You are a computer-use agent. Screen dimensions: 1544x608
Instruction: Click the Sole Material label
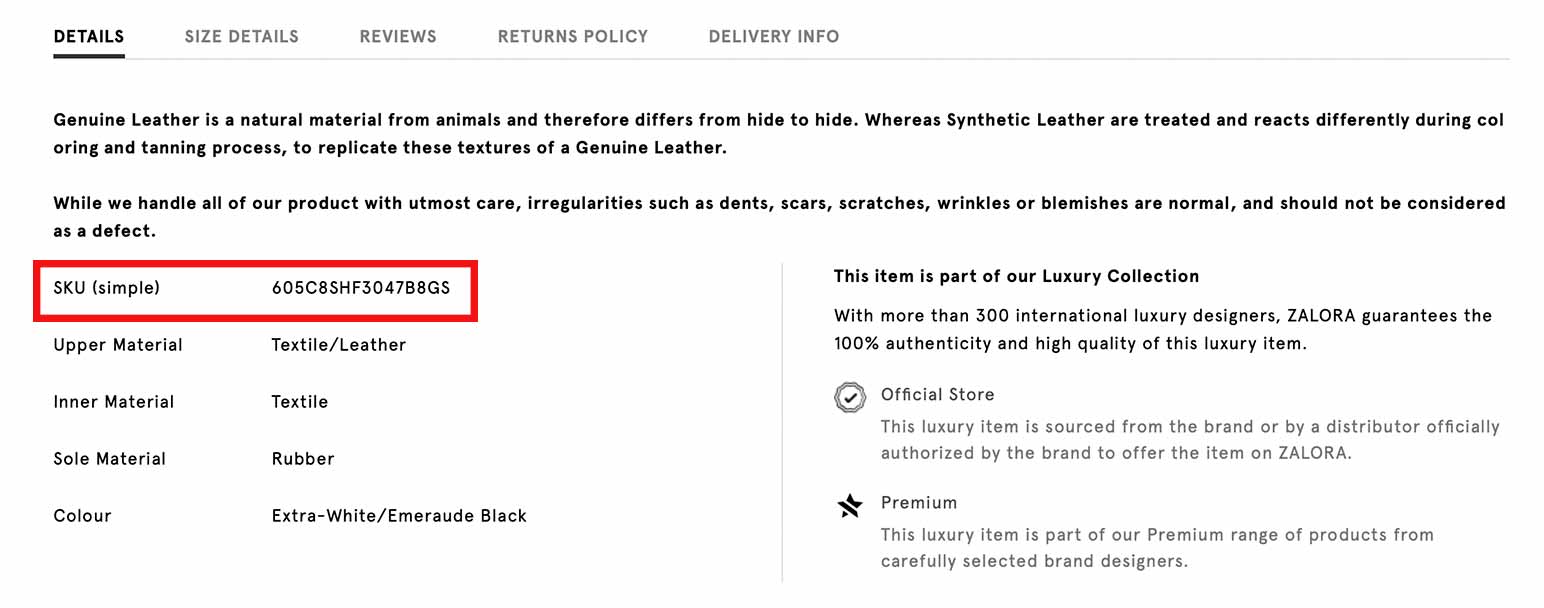(110, 459)
